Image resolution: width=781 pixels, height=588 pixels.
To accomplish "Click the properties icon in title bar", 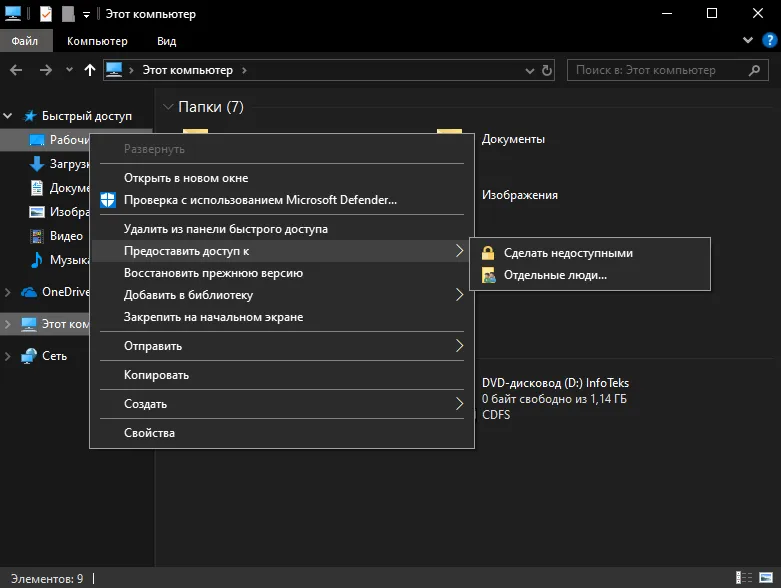I will [45, 14].
